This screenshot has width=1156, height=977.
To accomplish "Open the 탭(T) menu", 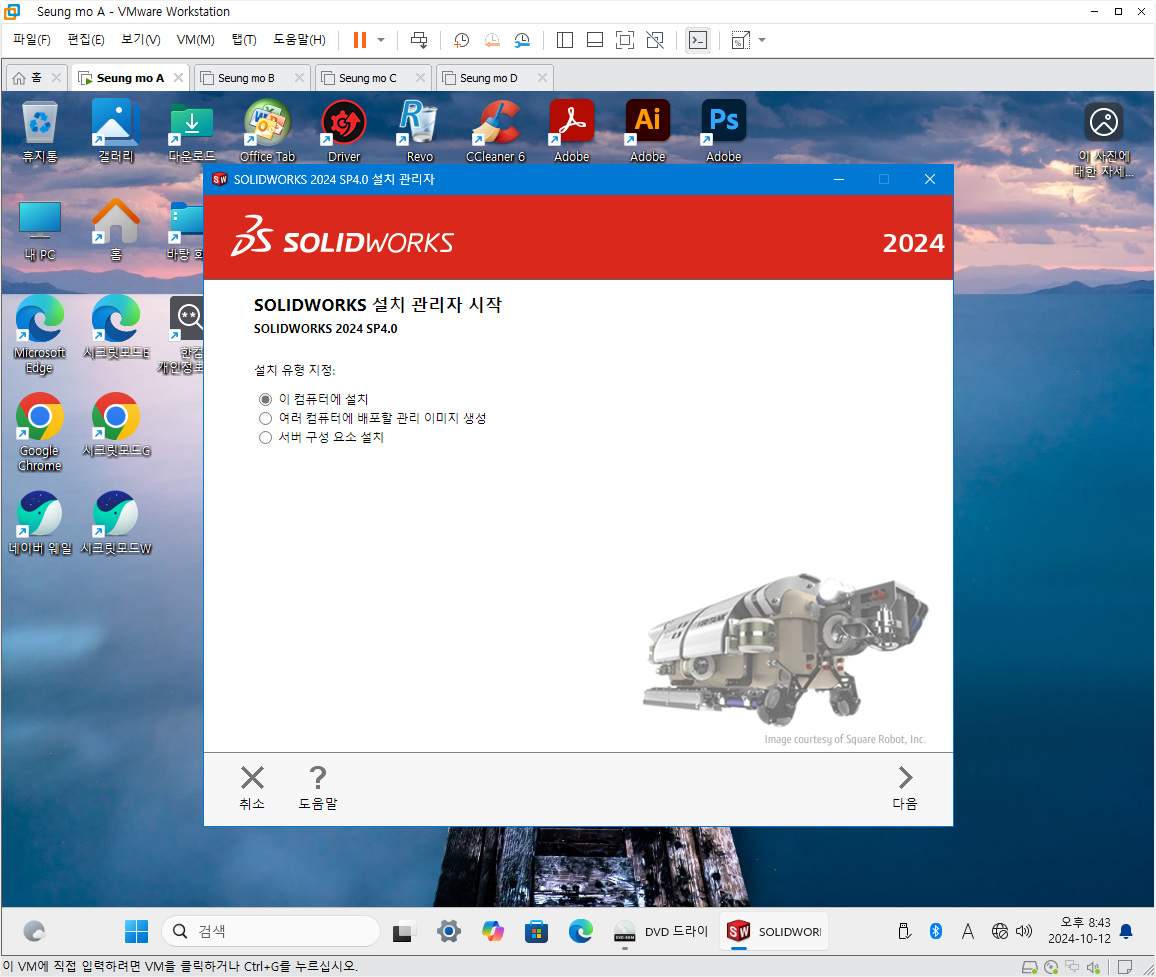I will (x=244, y=40).
